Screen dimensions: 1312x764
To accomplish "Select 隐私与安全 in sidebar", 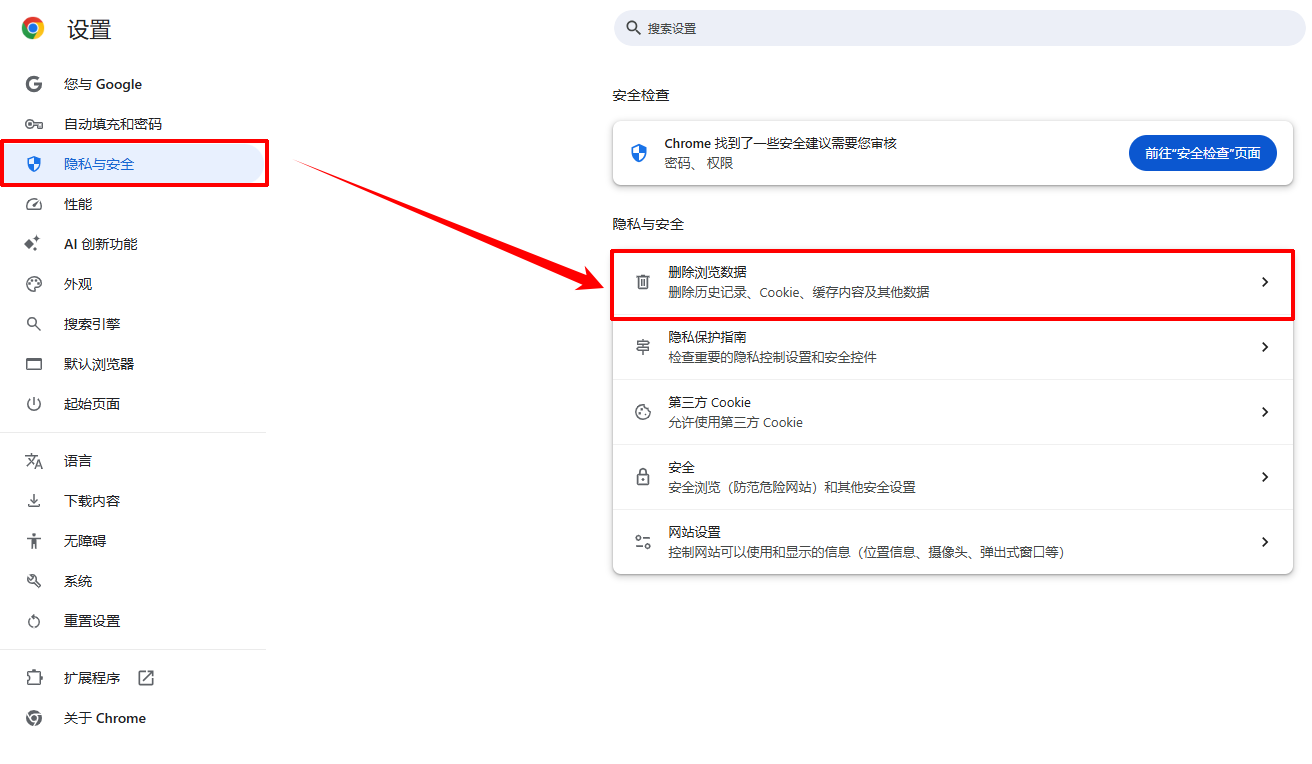I will 133,164.
